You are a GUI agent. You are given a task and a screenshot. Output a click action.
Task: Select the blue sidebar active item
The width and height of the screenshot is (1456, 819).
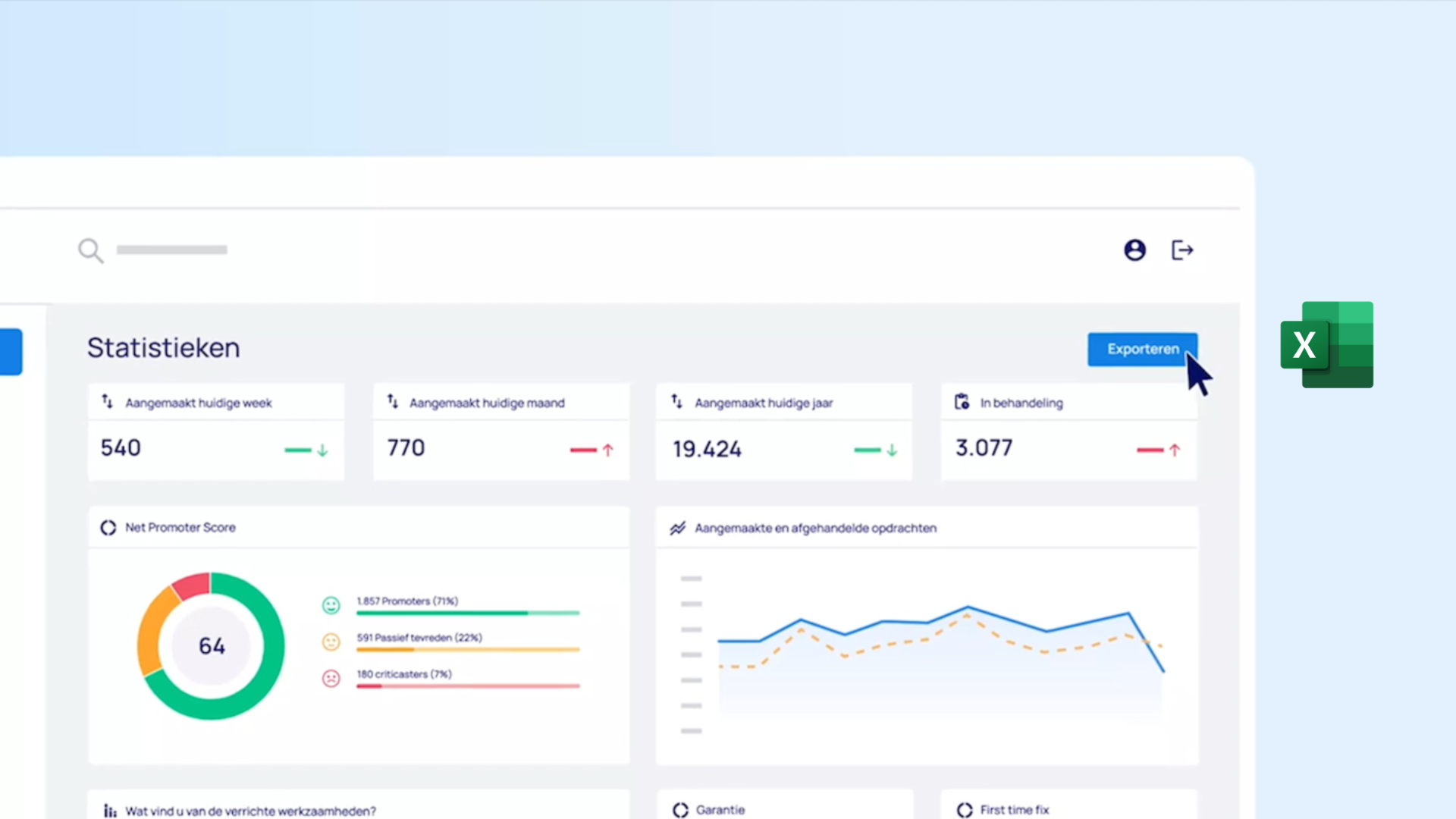click(x=11, y=352)
